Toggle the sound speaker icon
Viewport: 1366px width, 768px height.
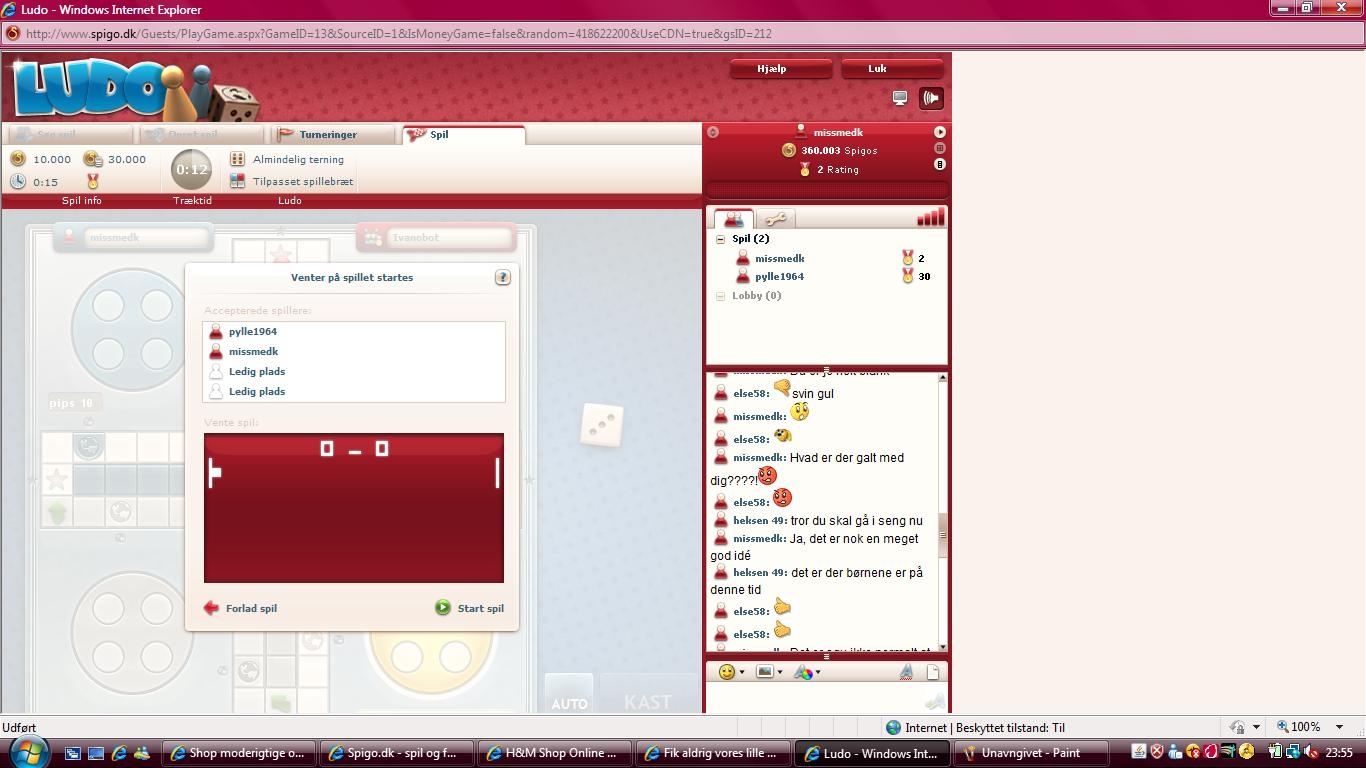coord(931,98)
